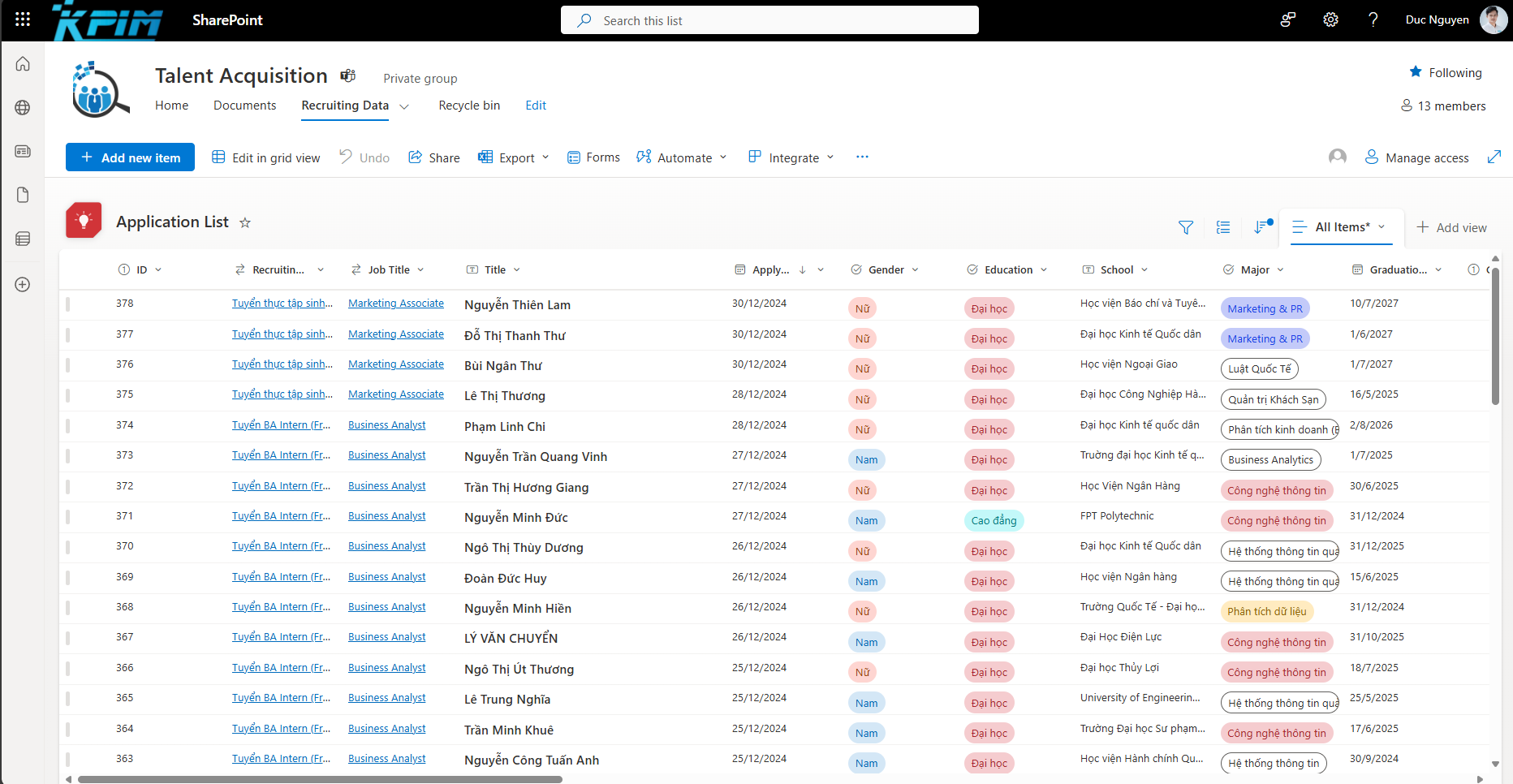Click the Create plus icon in left rail
Screen dimensions: 1513x784
pyautogui.click(x=23, y=285)
